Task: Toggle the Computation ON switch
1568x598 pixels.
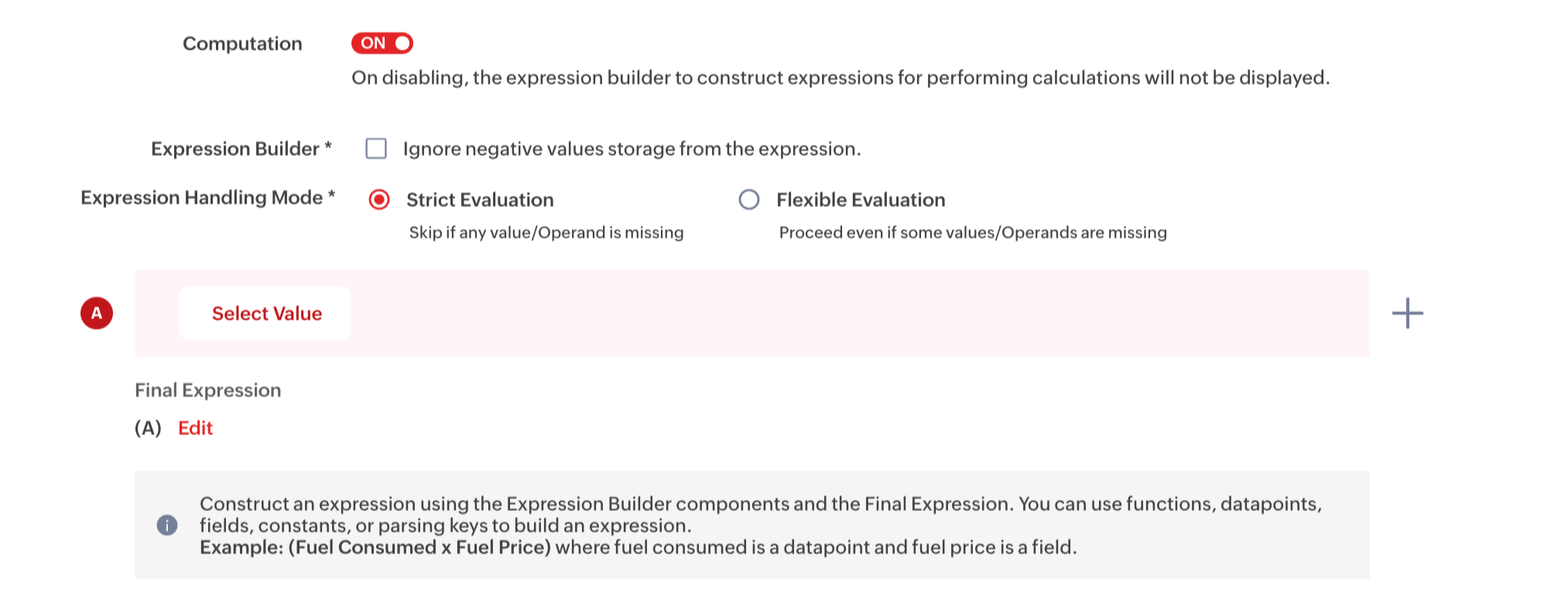Action: (382, 43)
